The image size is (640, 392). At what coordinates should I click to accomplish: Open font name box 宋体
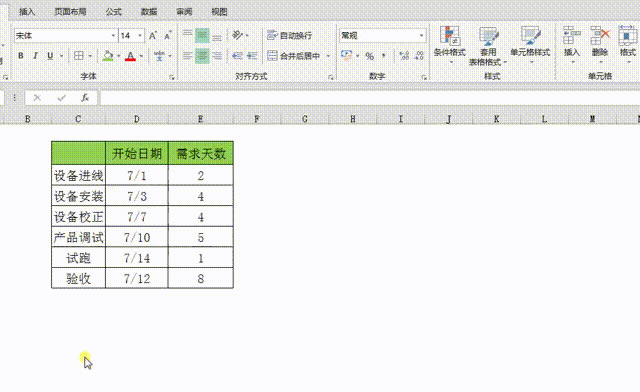66,36
